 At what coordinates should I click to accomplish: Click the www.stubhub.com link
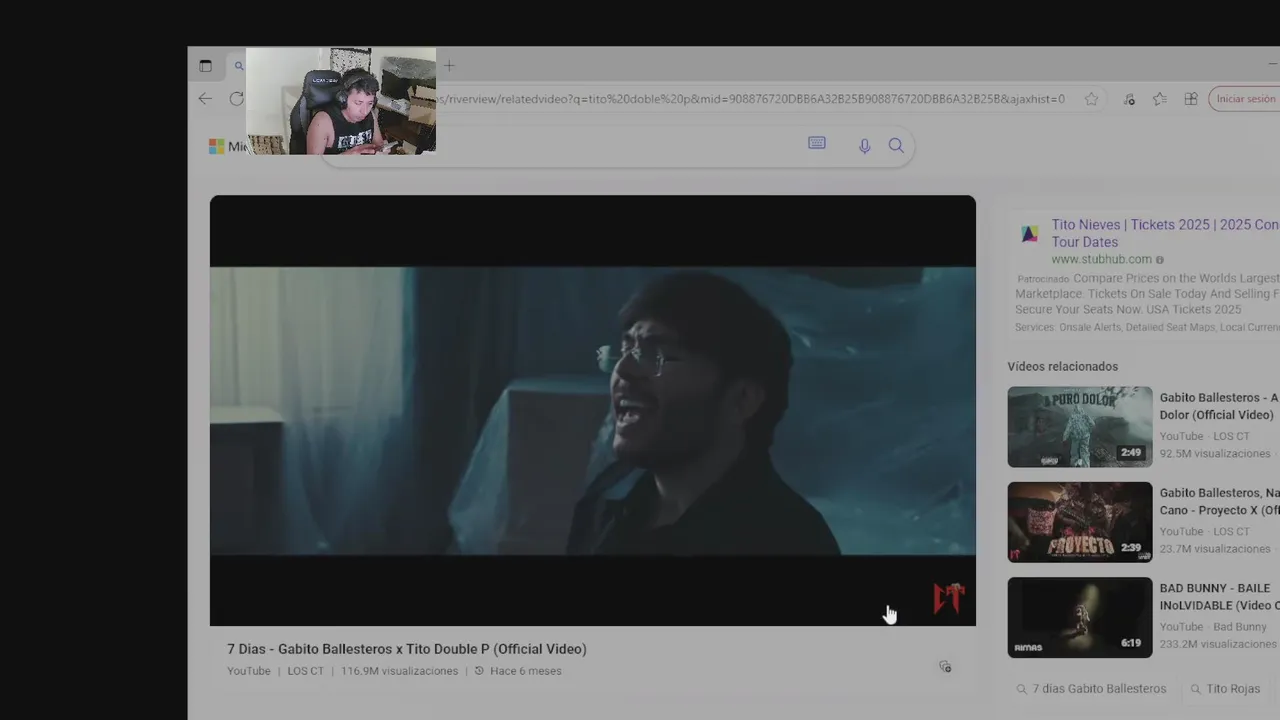(1101, 259)
